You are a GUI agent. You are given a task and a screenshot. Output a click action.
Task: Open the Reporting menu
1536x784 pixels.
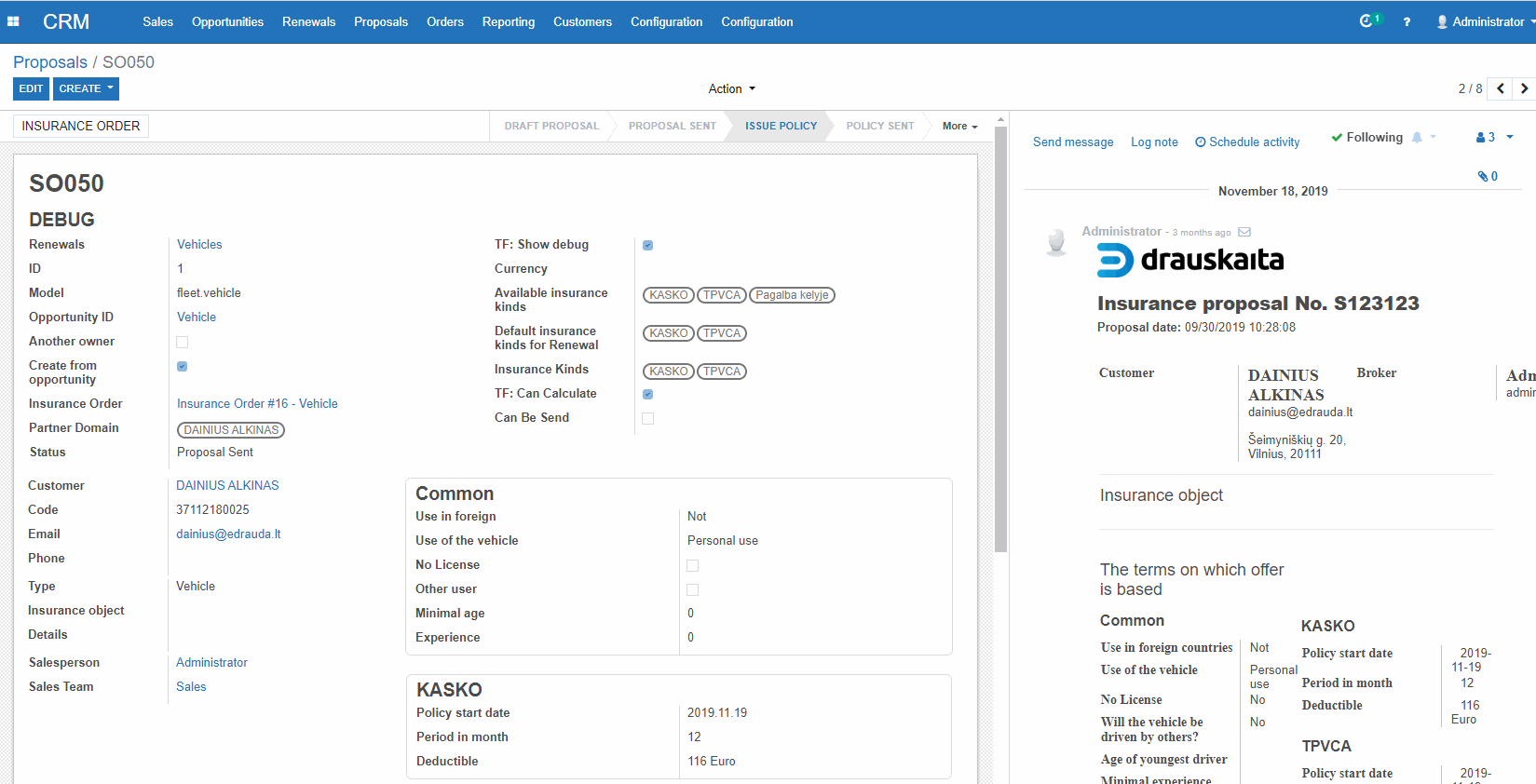[508, 21]
